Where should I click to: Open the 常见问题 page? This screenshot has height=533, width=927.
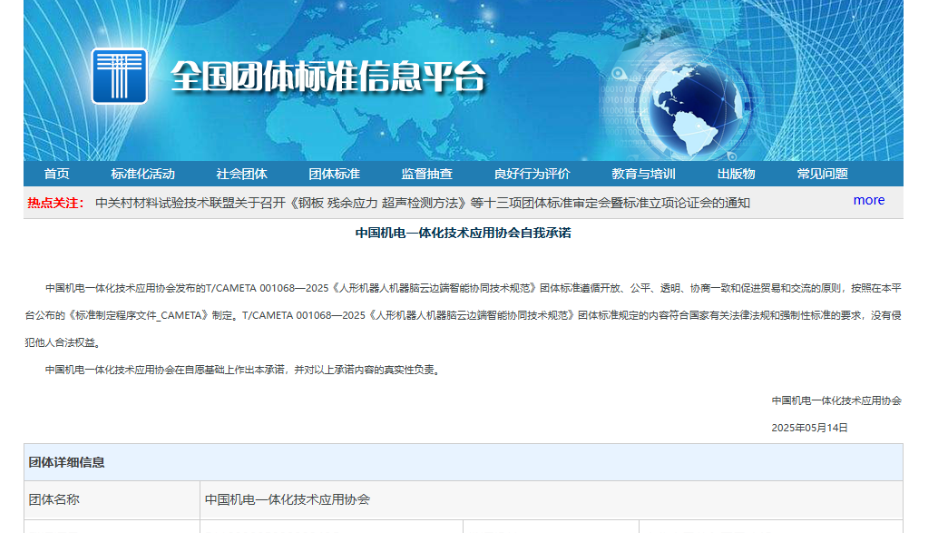coord(822,174)
